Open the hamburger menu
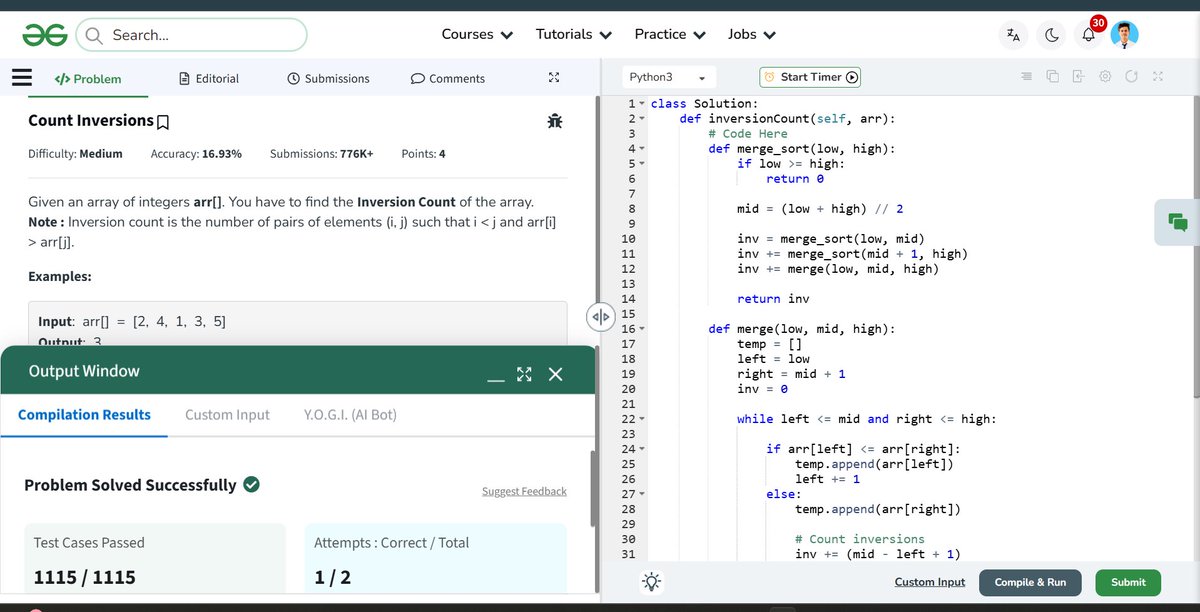 22,77
